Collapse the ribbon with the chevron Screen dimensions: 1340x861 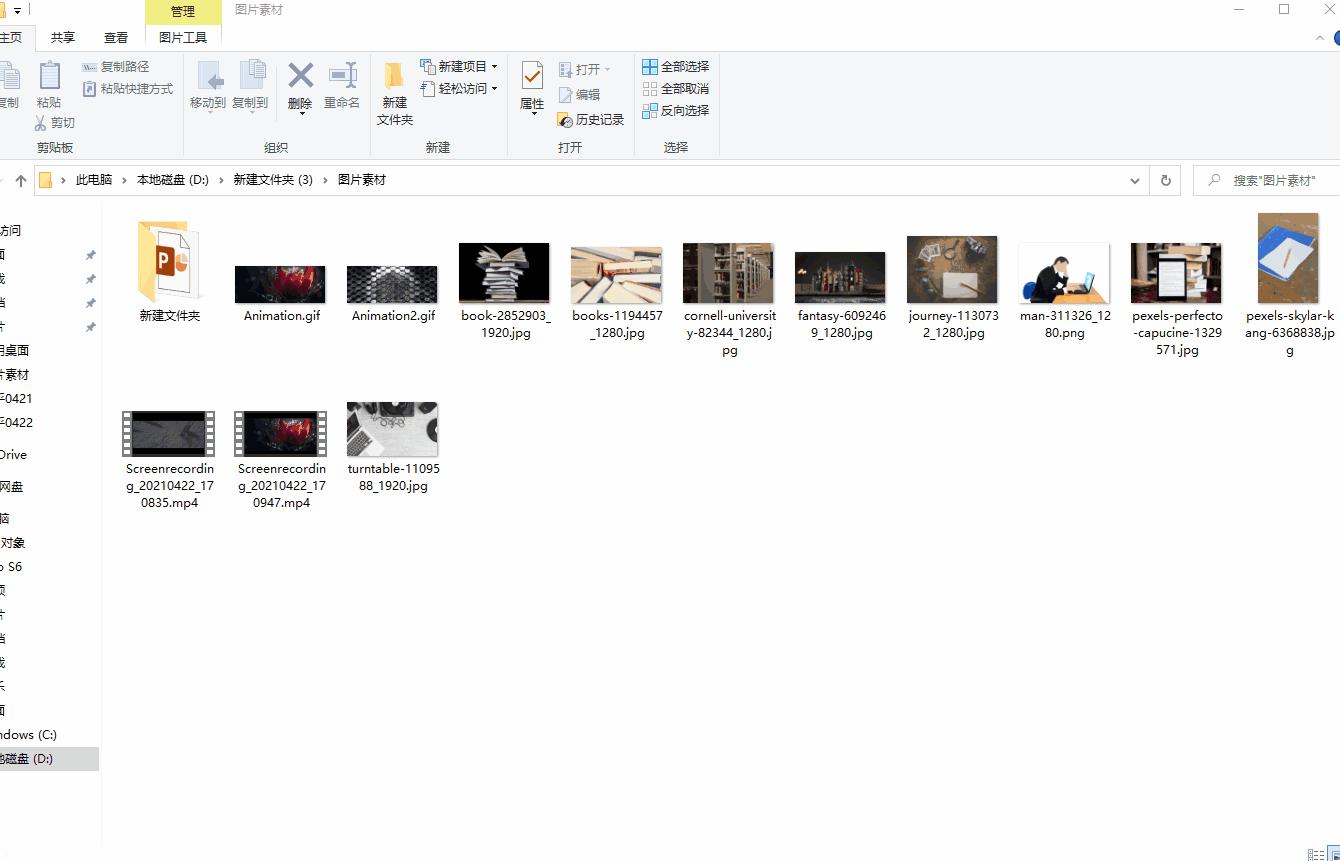coord(1319,38)
